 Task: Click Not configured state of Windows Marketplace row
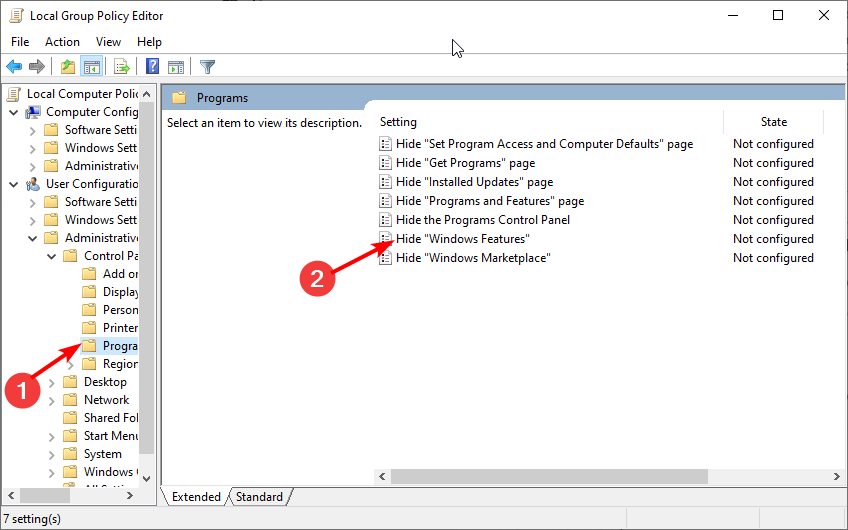pos(773,258)
